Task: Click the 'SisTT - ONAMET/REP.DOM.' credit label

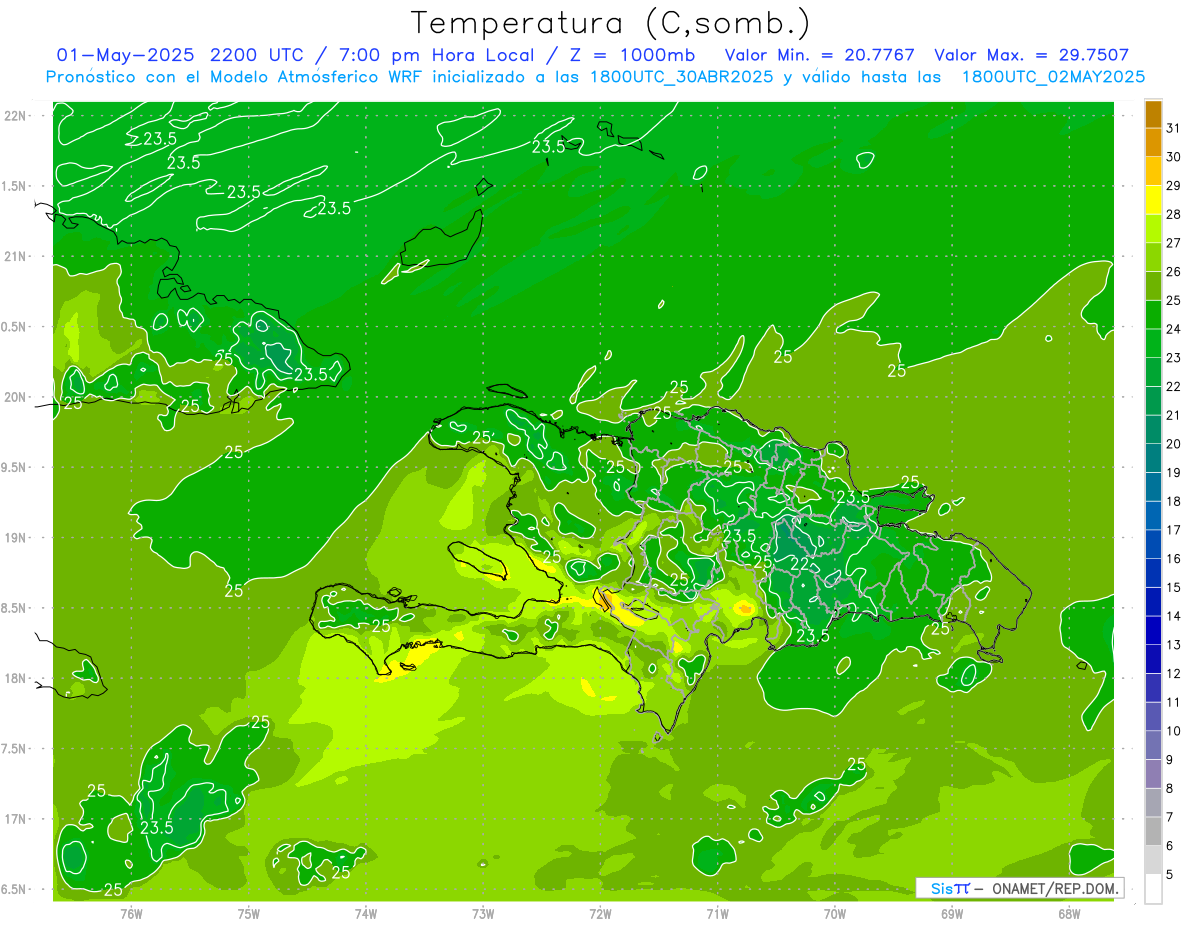Action: [x=1022, y=888]
